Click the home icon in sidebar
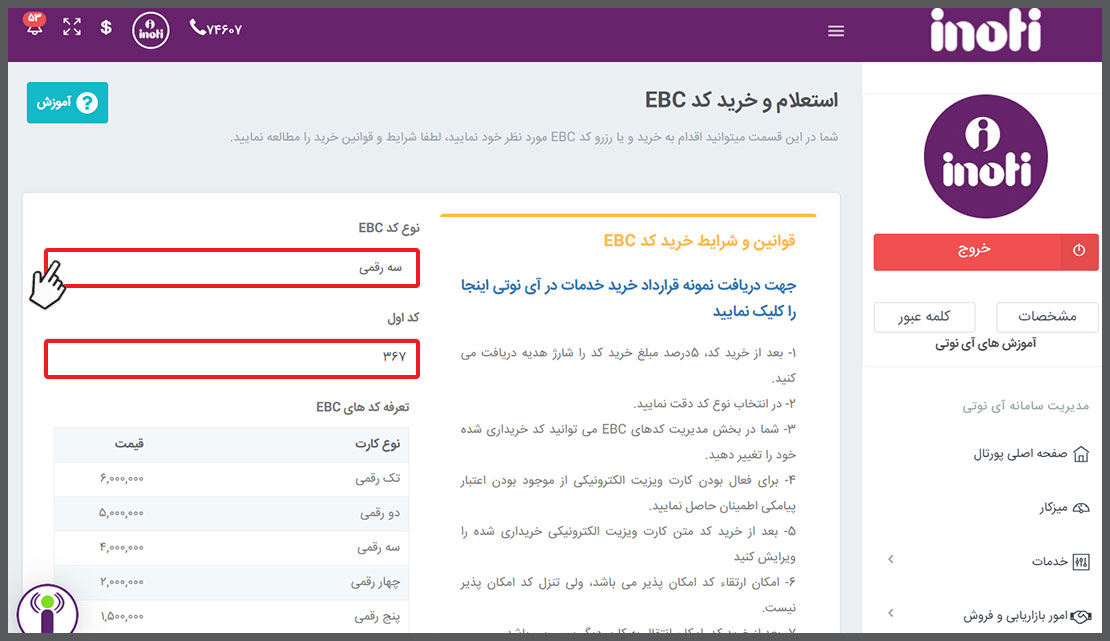1110x641 pixels. (x=1081, y=454)
